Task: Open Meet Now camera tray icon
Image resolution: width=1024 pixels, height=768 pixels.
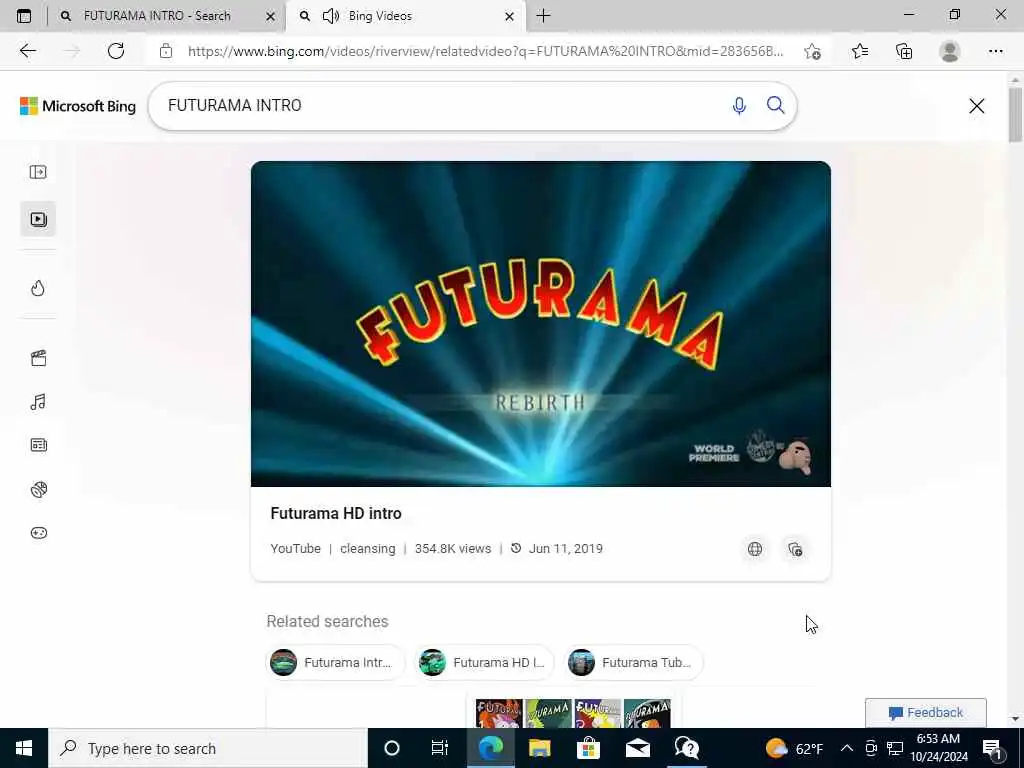Action: [871, 748]
